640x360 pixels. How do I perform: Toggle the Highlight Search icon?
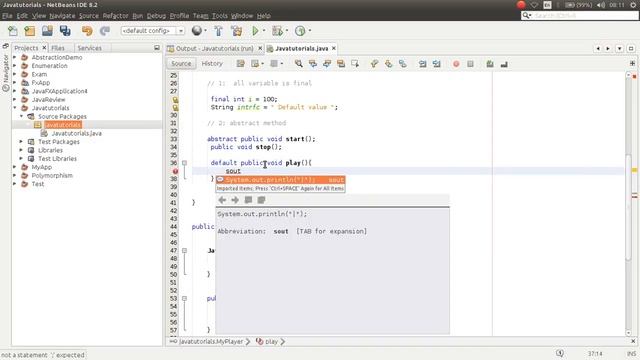point(341,64)
